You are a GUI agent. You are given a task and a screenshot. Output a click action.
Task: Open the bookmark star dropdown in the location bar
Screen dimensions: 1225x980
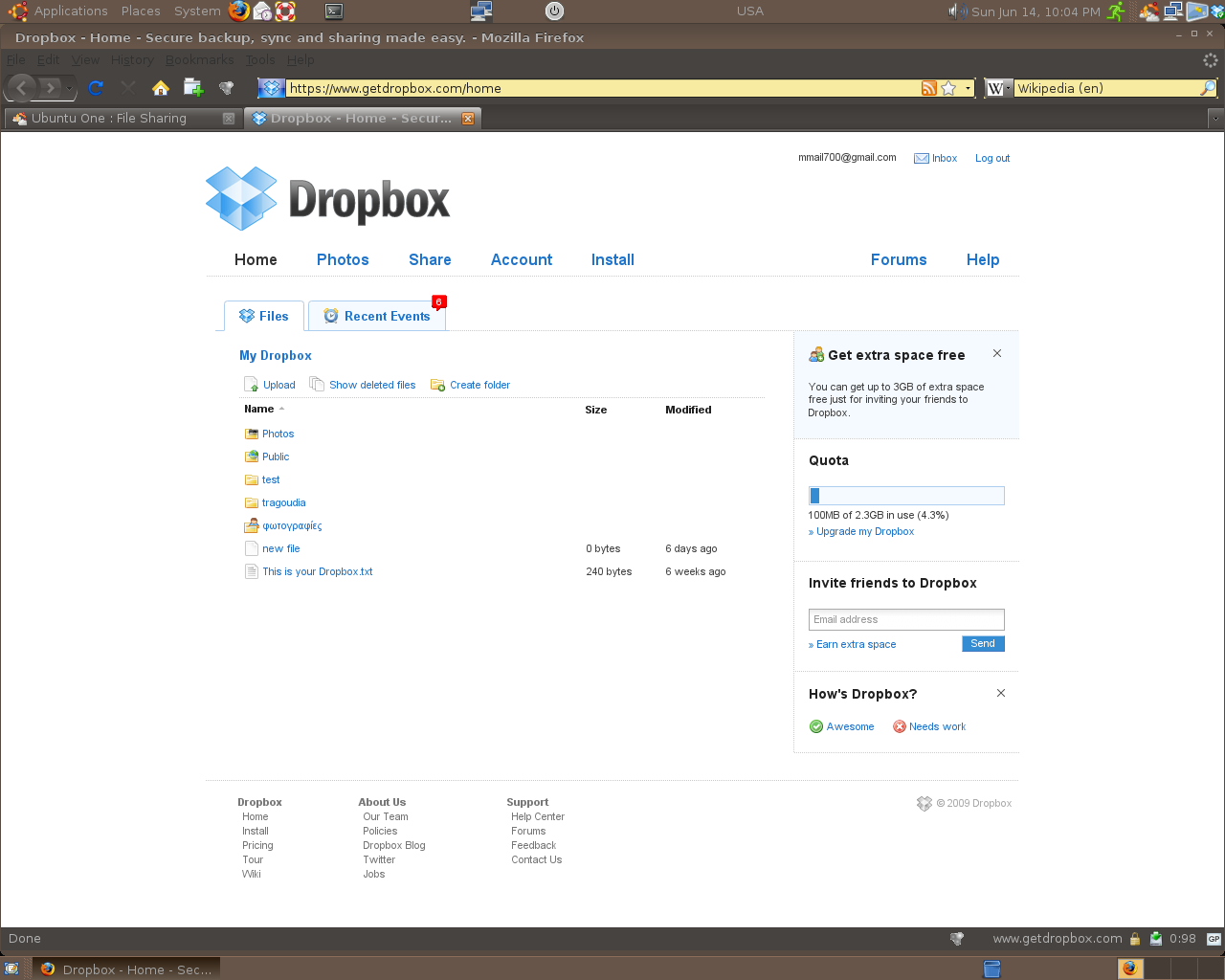(967, 87)
